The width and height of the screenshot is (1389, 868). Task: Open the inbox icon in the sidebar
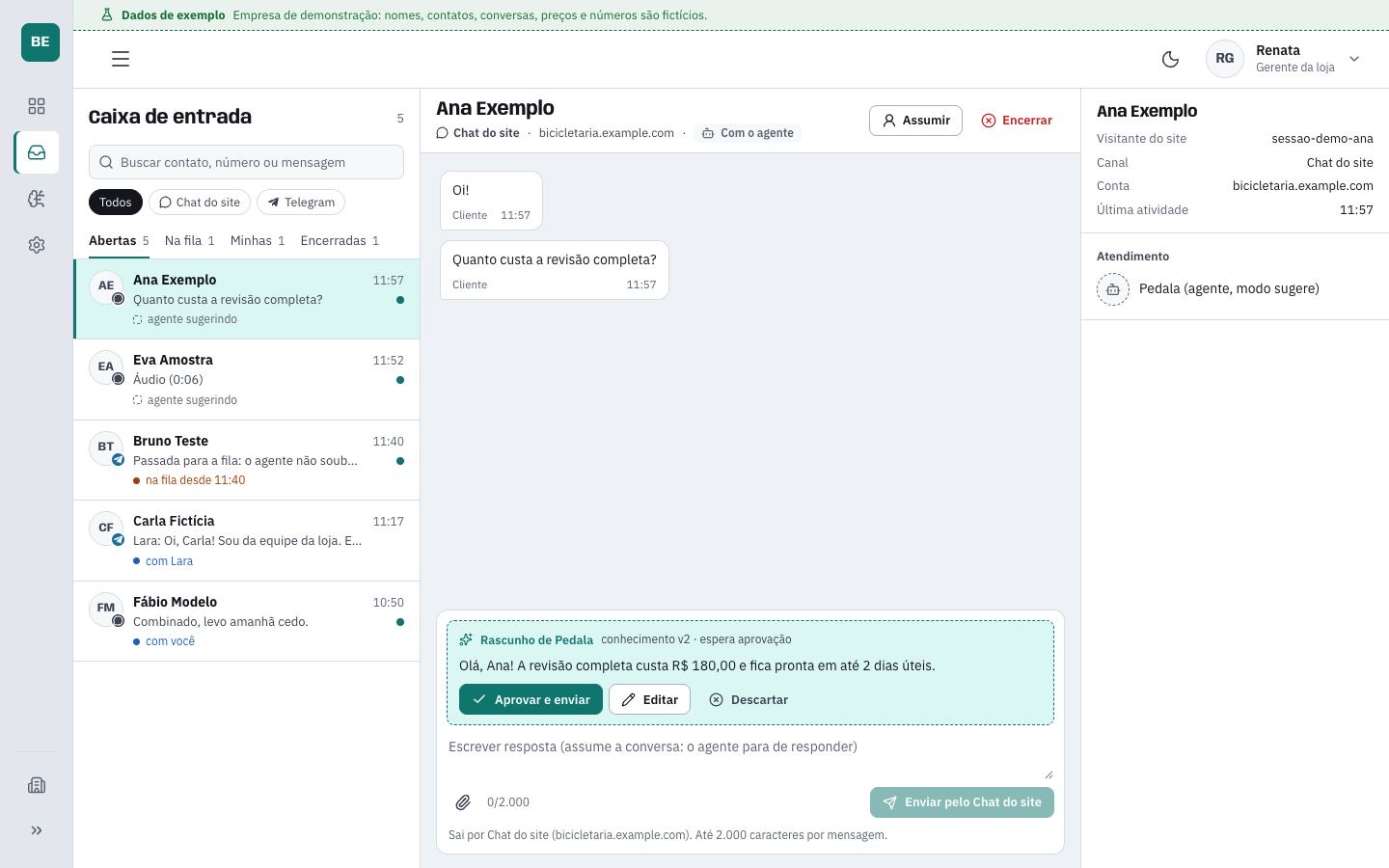point(37,152)
